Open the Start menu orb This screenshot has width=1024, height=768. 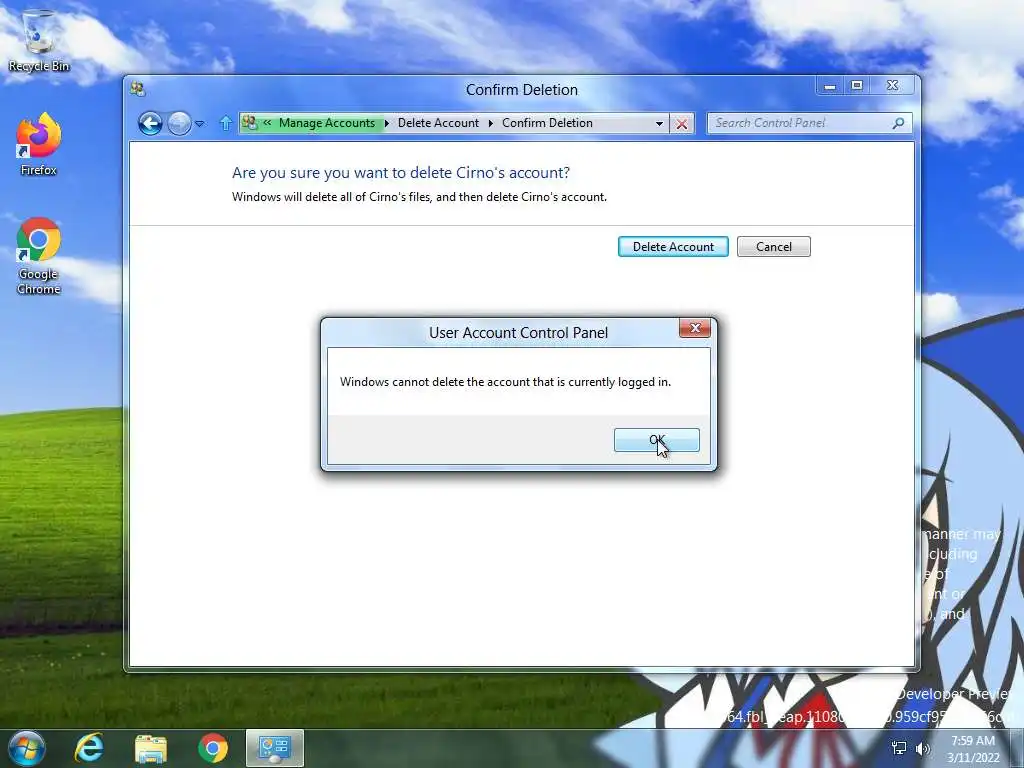pos(27,748)
